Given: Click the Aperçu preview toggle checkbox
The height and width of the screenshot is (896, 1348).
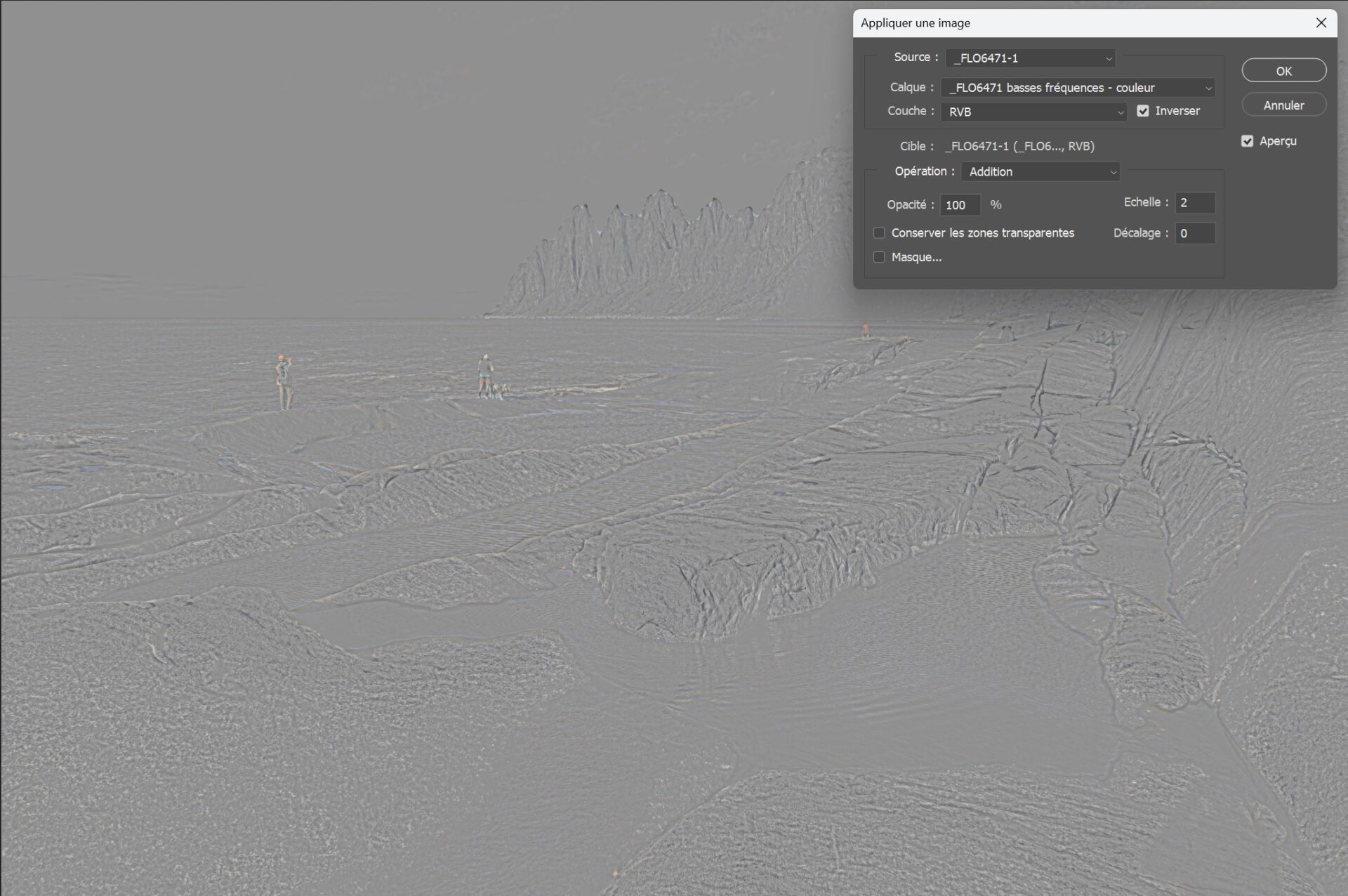Looking at the screenshot, I should (1246, 141).
